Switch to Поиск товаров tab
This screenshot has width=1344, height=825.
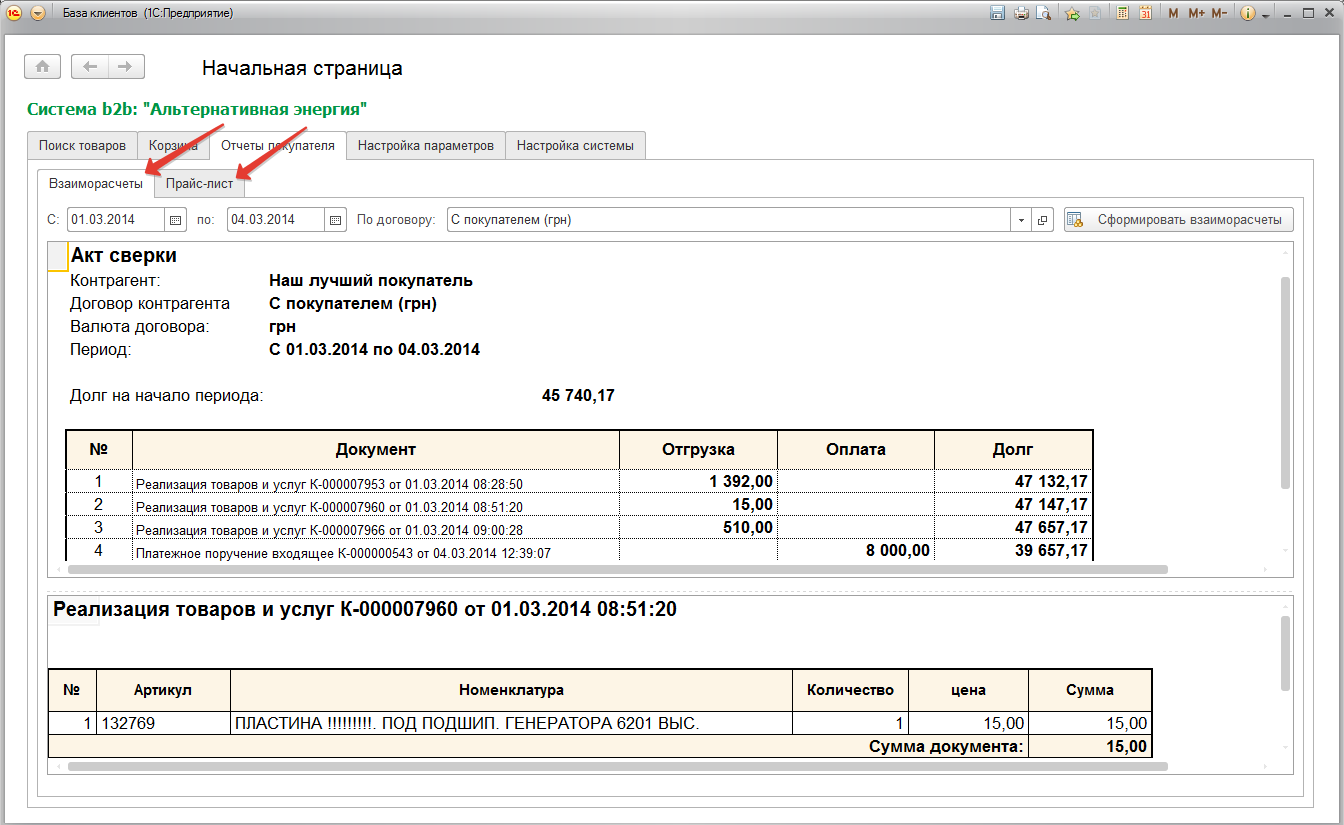[x=82, y=146]
